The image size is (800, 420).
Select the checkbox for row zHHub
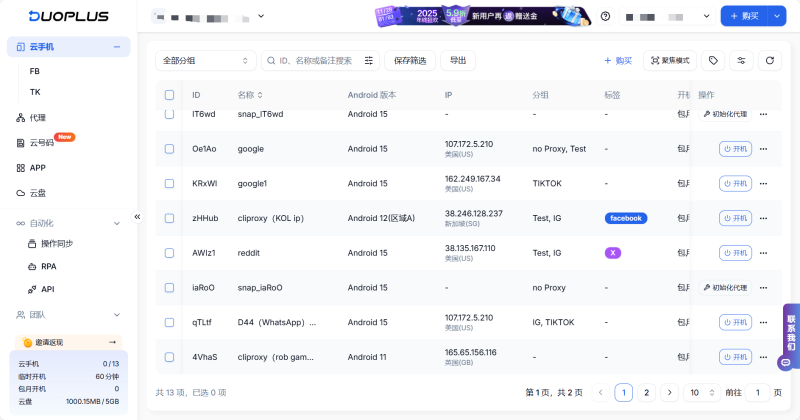click(x=169, y=218)
